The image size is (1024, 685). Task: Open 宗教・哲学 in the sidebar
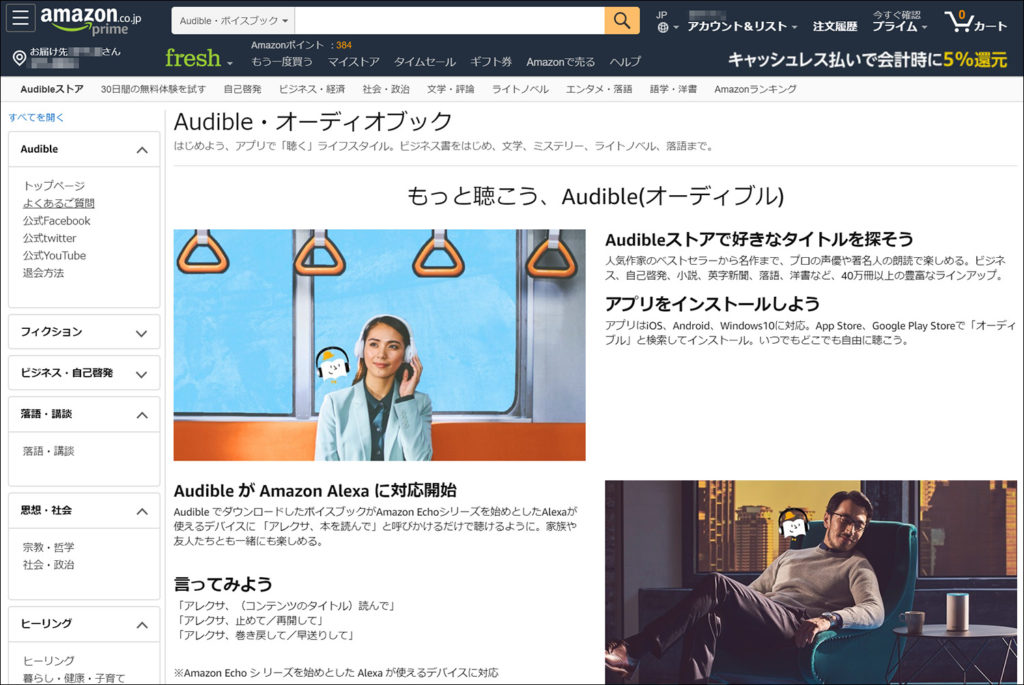pyautogui.click(x=48, y=547)
